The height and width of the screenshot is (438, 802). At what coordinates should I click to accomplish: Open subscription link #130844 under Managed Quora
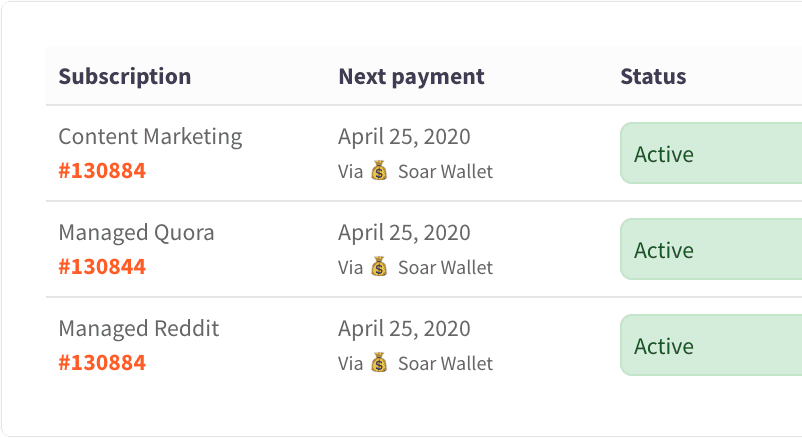(x=102, y=267)
